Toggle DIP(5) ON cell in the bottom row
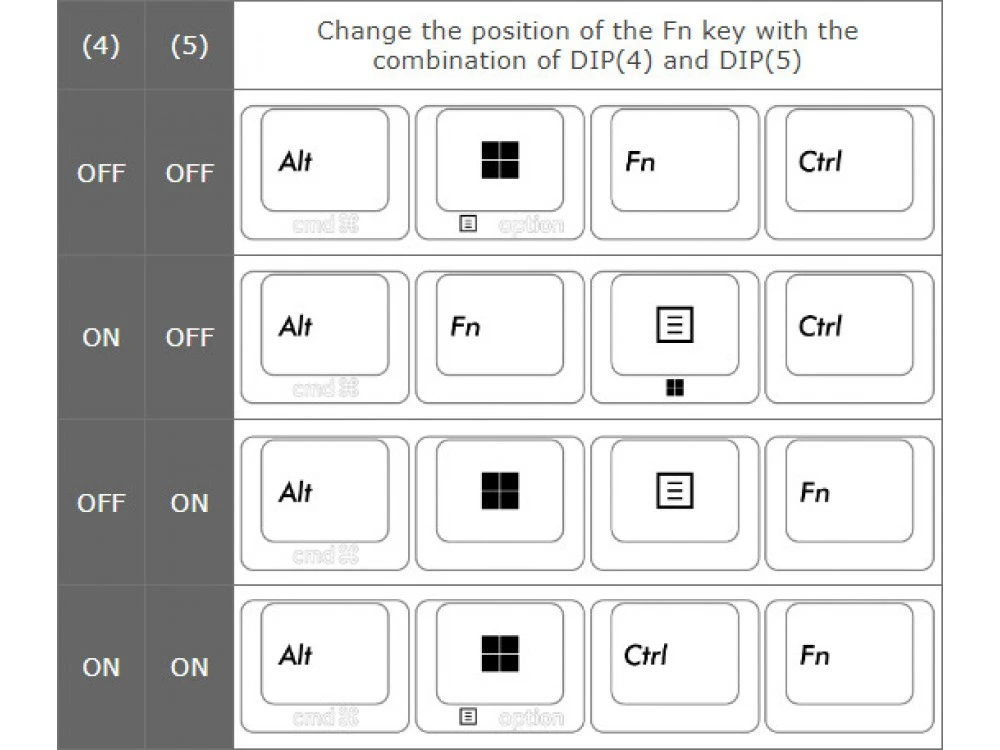 [189, 667]
